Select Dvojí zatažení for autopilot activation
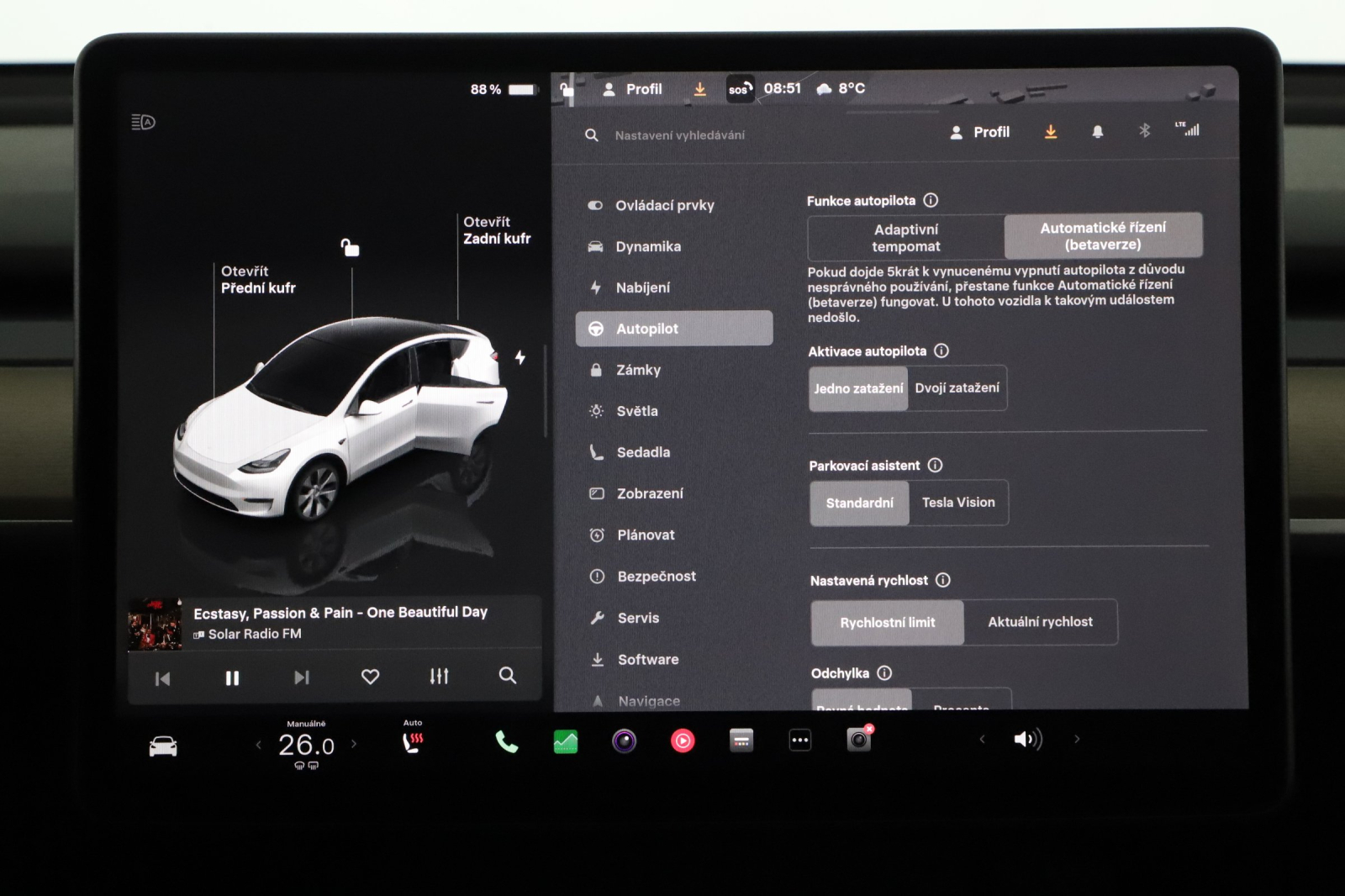Image resolution: width=1345 pixels, height=896 pixels. (x=957, y=388)
